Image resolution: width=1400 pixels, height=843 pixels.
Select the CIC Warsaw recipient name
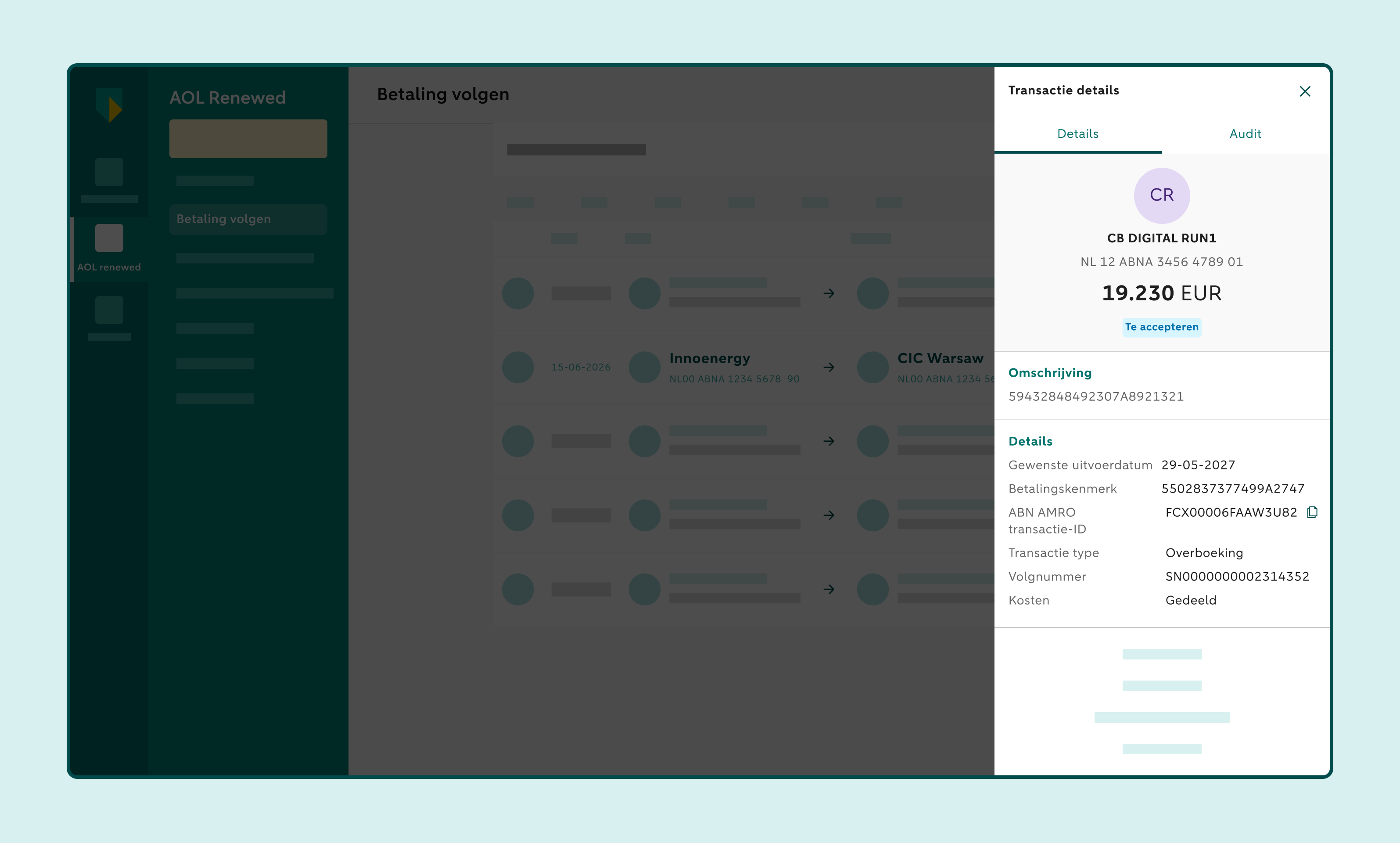[940, 358]
